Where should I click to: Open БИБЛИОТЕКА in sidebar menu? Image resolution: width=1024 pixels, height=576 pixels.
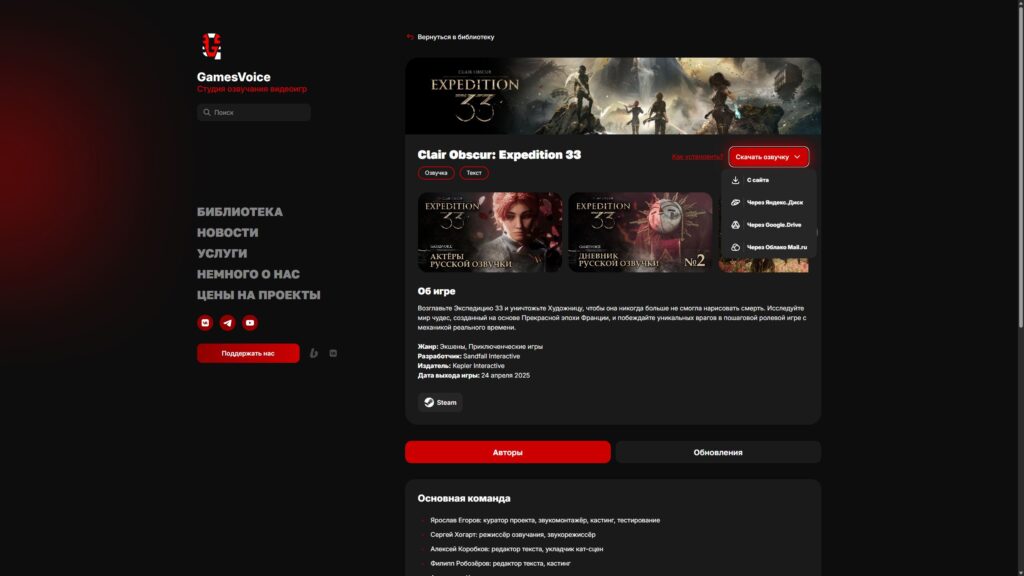pos(240,212)
